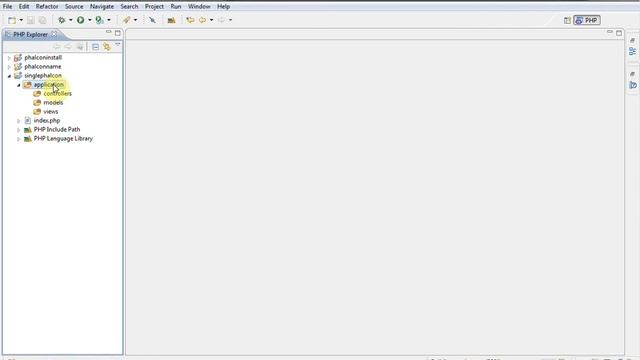
Task: Select the phalconinstall project
Action: 43,58
